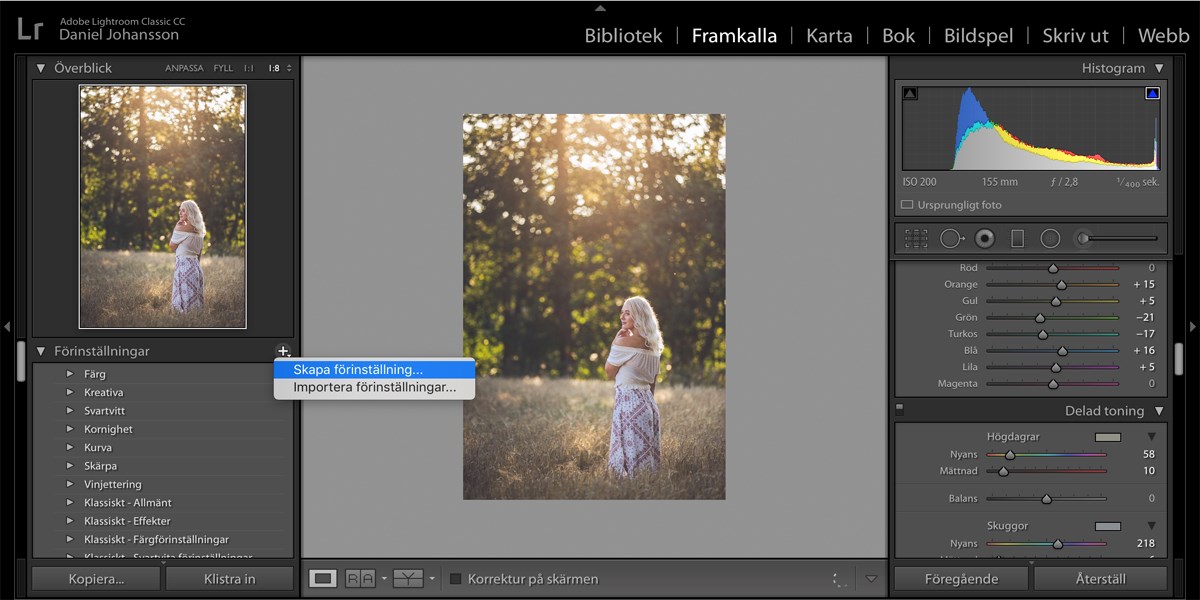1200x600 pixels.
Task: Select the radial filter tool
Action: pyautogui.click(x=1050, y=239)
